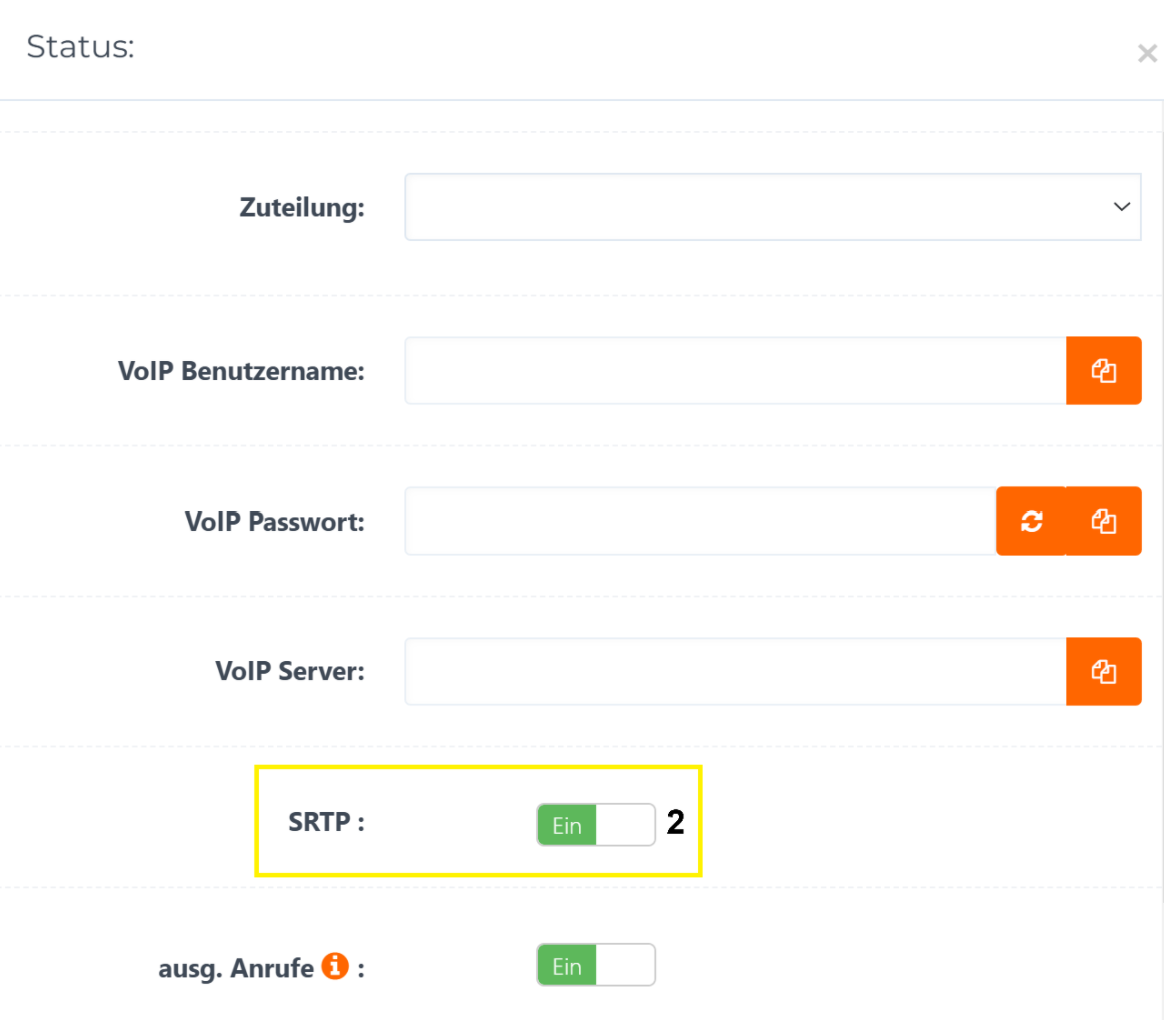Focus the VoIP Server field
Viewport: 1164px width, 1020px height.
coord(736,671)
